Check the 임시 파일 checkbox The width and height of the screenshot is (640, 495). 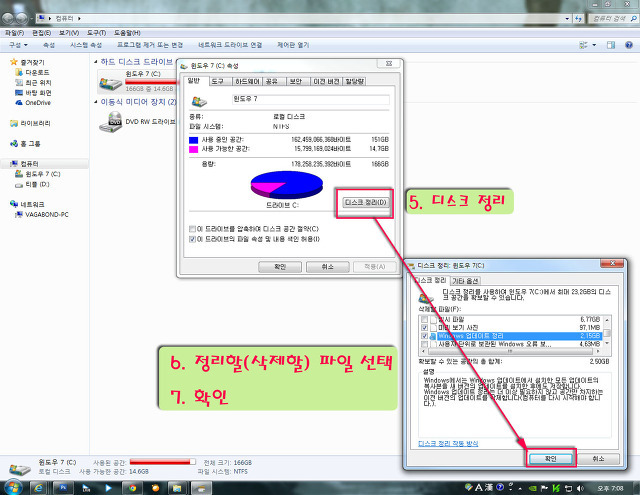[424, 320]
